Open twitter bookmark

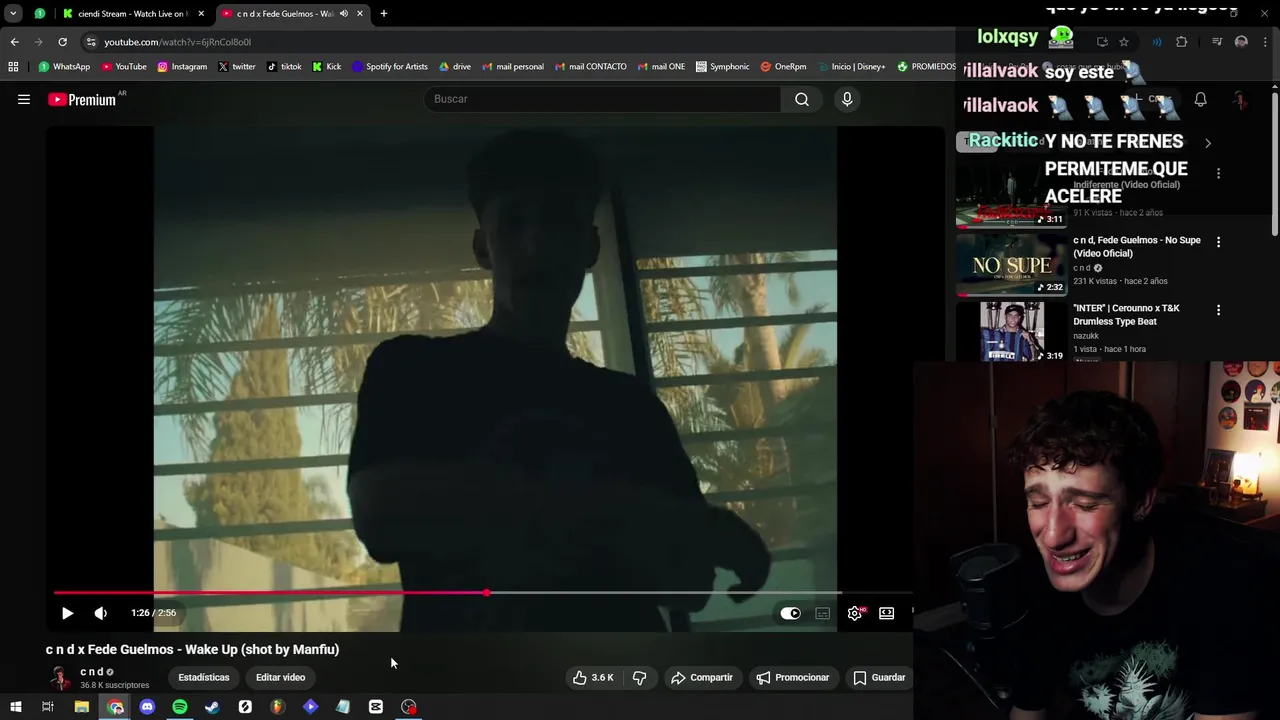coord(236,67)
